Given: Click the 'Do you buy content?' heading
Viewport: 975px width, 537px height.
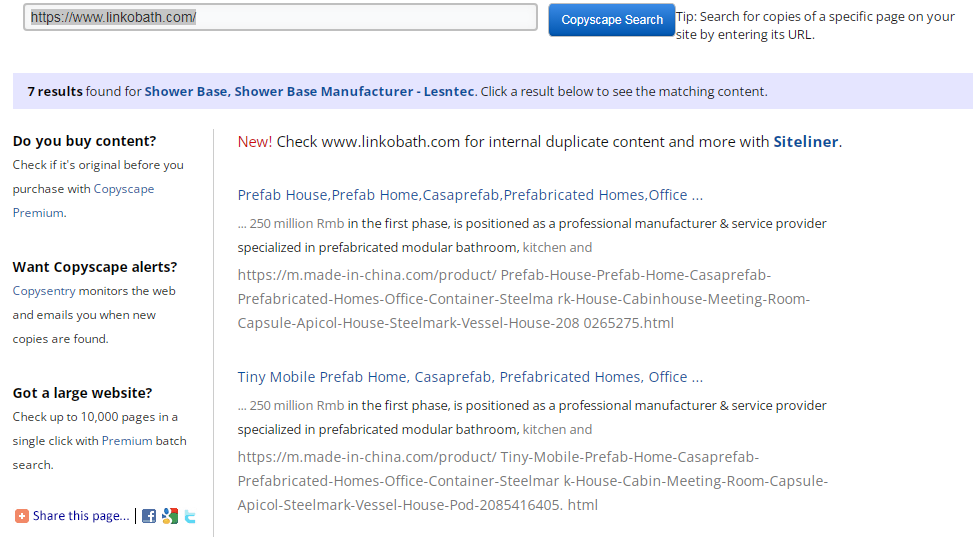Looking at the screenshot, I should [x=85, y=141].
